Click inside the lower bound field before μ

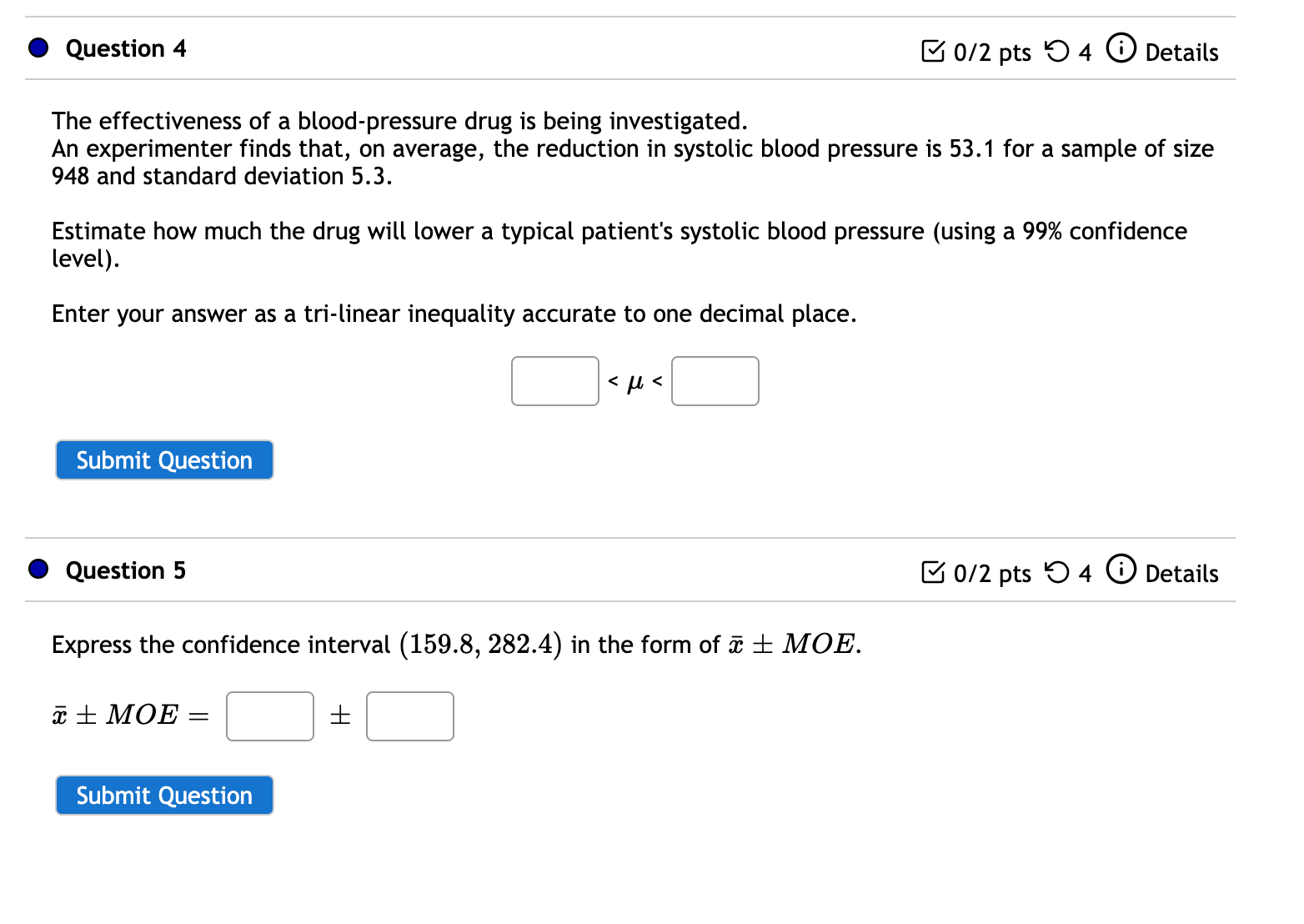554,380
